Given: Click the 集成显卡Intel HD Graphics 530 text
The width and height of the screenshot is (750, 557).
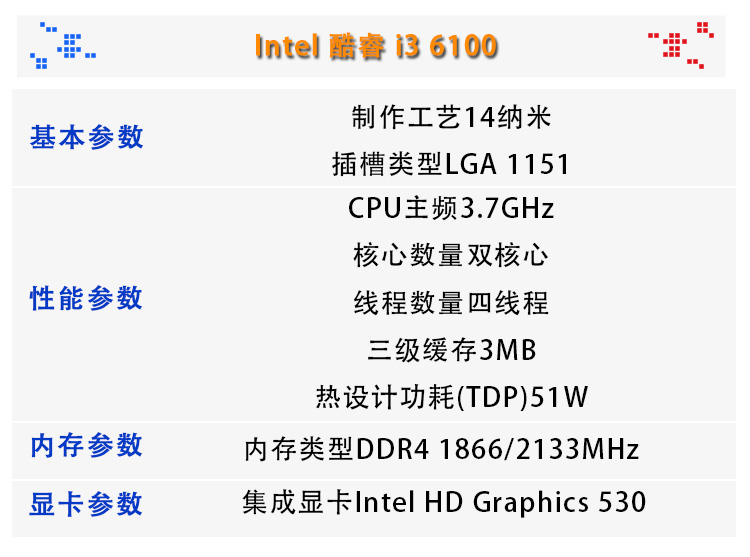Looking at the screenshot, I should pyautogui.click(x=444, y=502).
